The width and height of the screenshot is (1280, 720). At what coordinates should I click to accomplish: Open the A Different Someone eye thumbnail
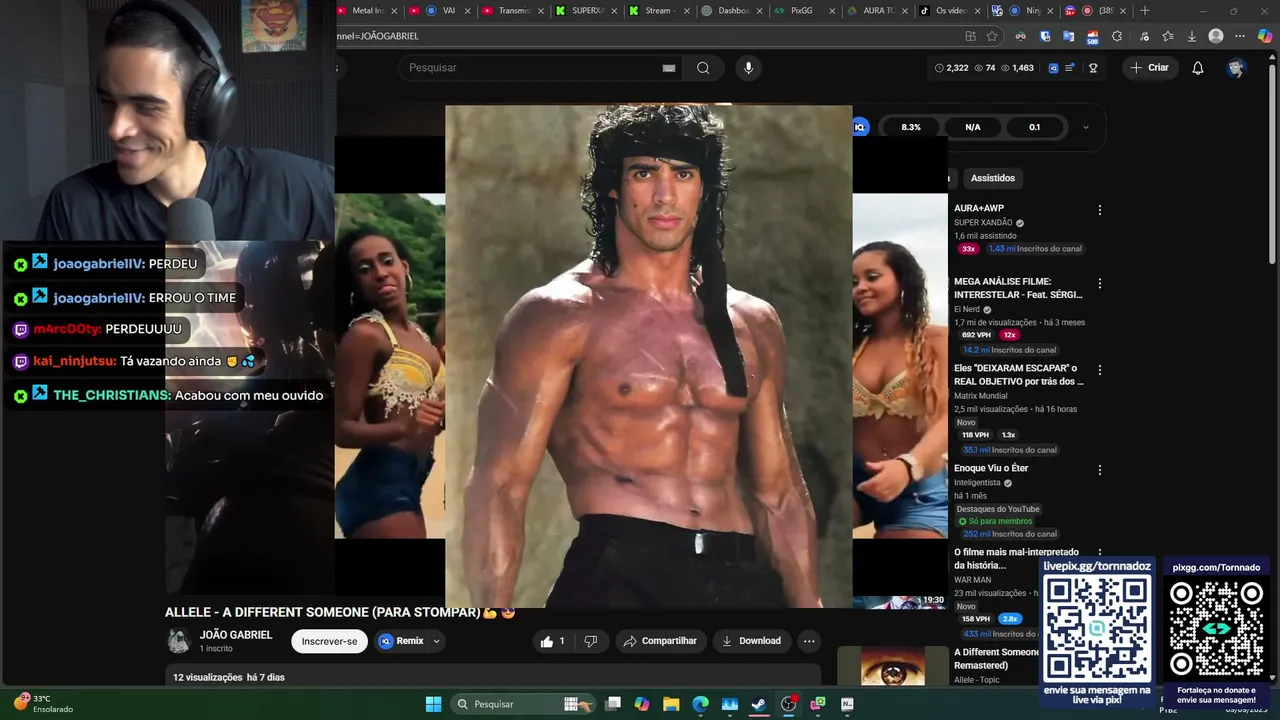pyautogui.click(x=893, y=665)
